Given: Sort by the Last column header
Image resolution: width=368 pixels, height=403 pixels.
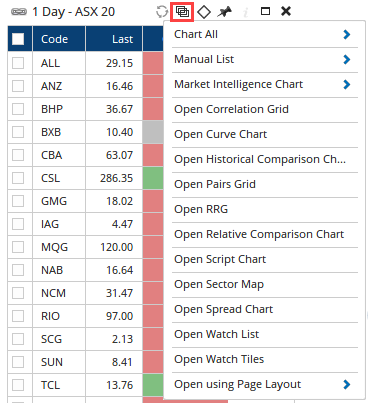Looking at the screenshot, I should [x=114, y=39].
